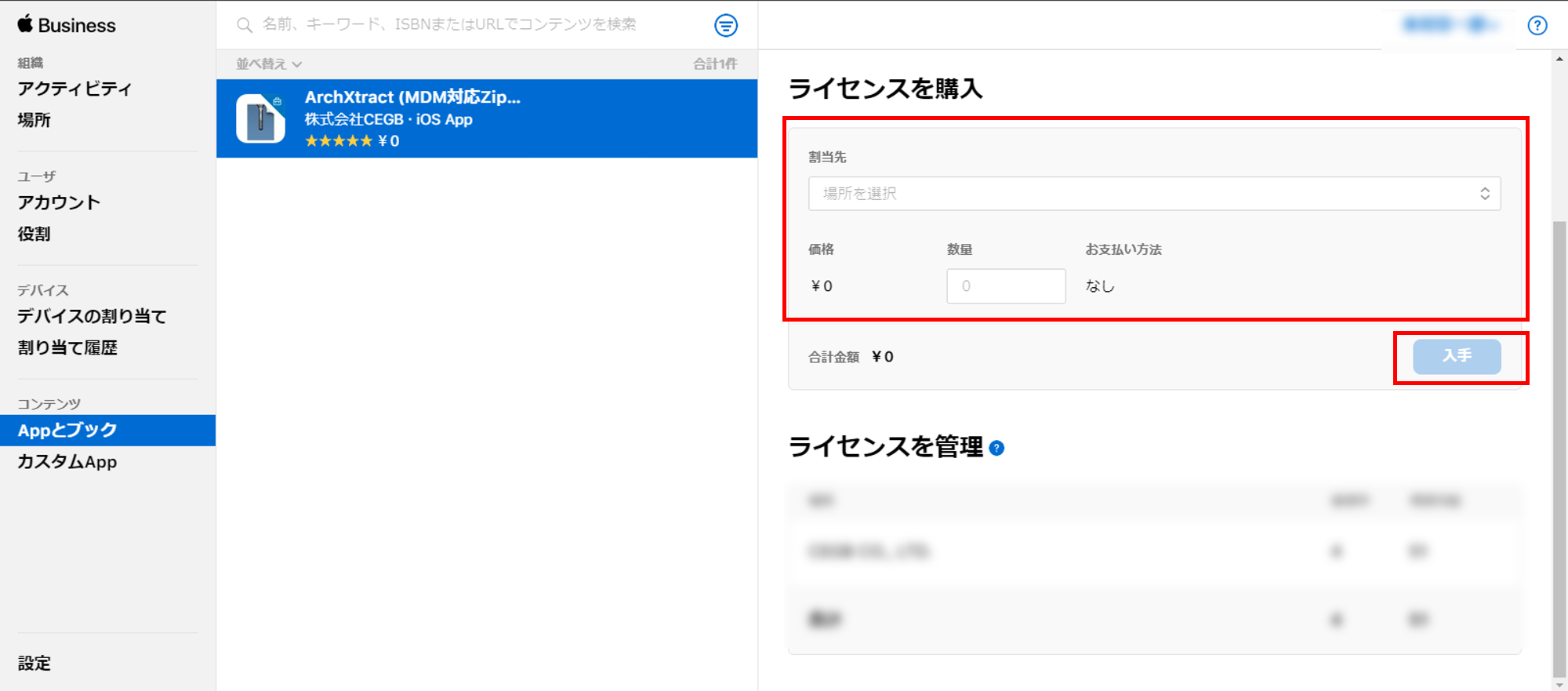The image size is (1568, 691).
Task: Open the 場所を選択 location dropdown
Action: coord(1154,194)
